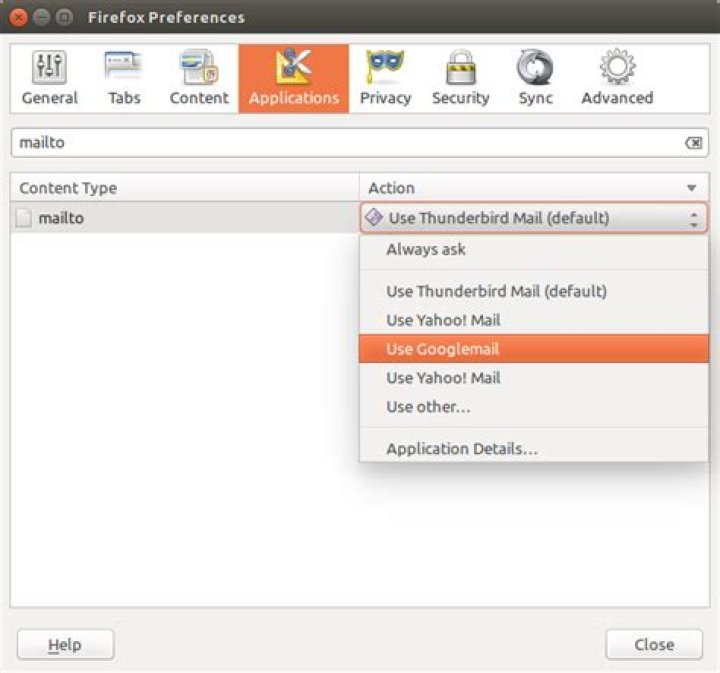Click the Close button
The width and height of the screenshot is (720, 673).
click(654, 645)
